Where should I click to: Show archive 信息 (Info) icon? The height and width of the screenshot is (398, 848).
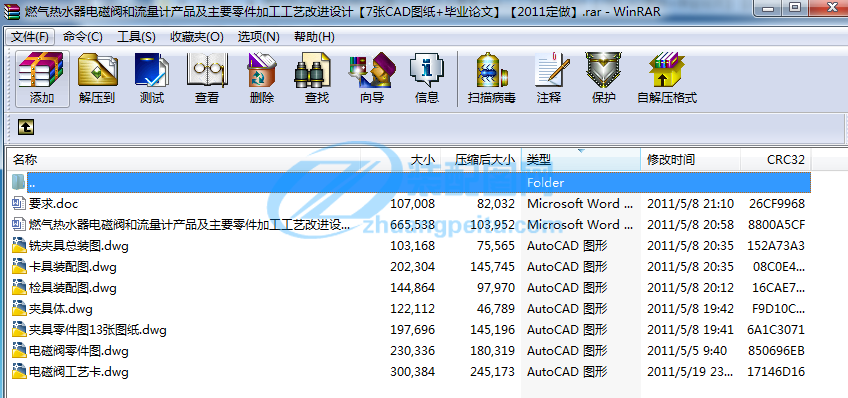tap(427, 78)
